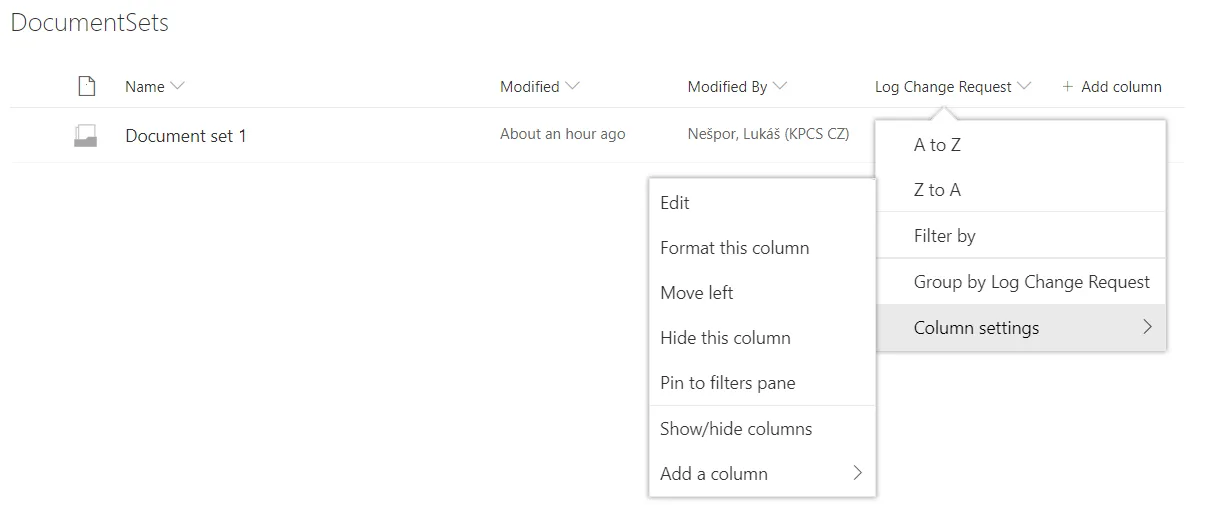Click Move left in the submenu
Screen dimensions: 1224x505
click(x=696, y=293)
